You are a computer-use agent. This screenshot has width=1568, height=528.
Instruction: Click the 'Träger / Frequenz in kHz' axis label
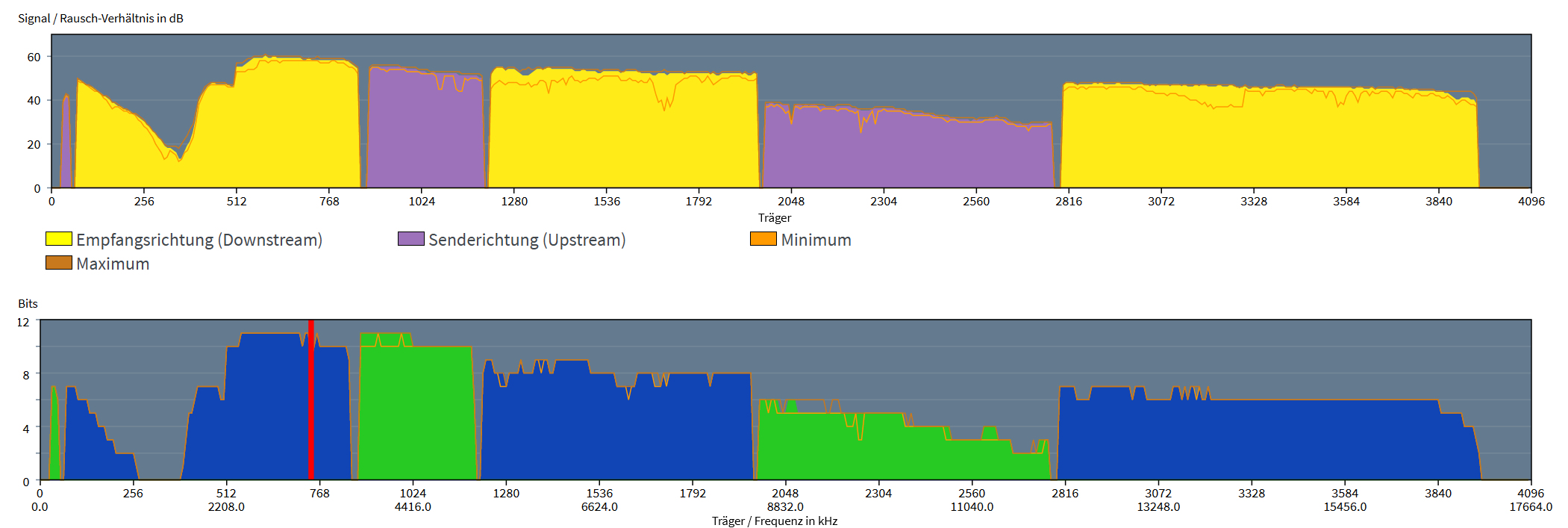click(774, 521)
